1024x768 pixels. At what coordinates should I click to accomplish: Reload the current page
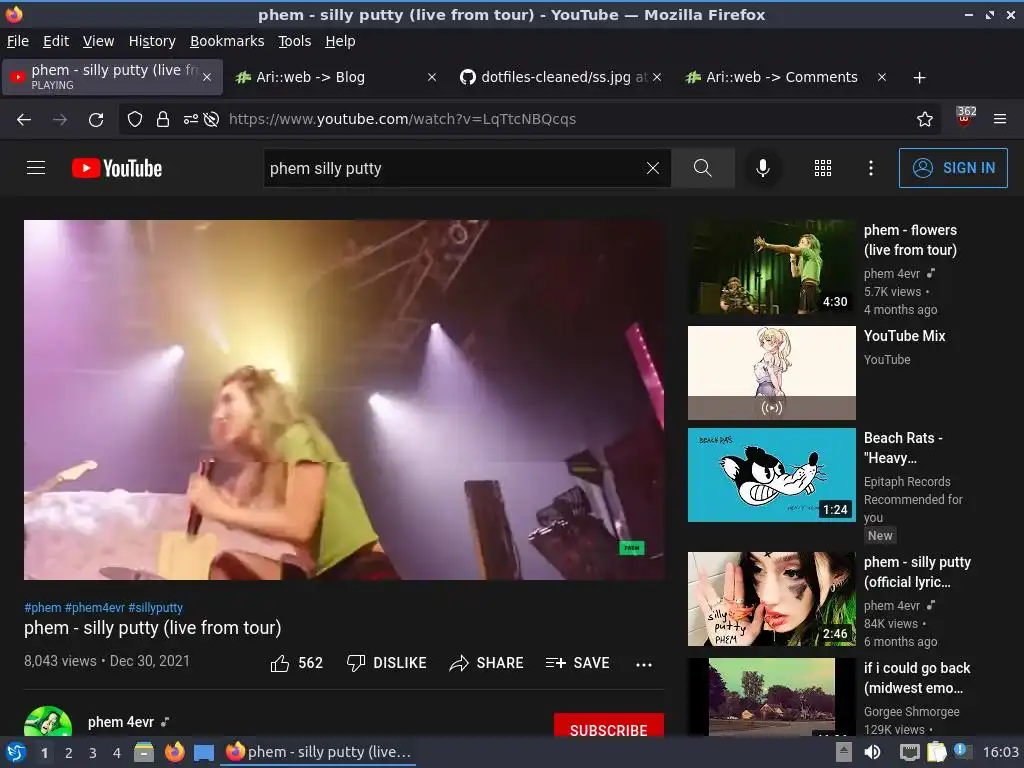(x=96, y=119)
